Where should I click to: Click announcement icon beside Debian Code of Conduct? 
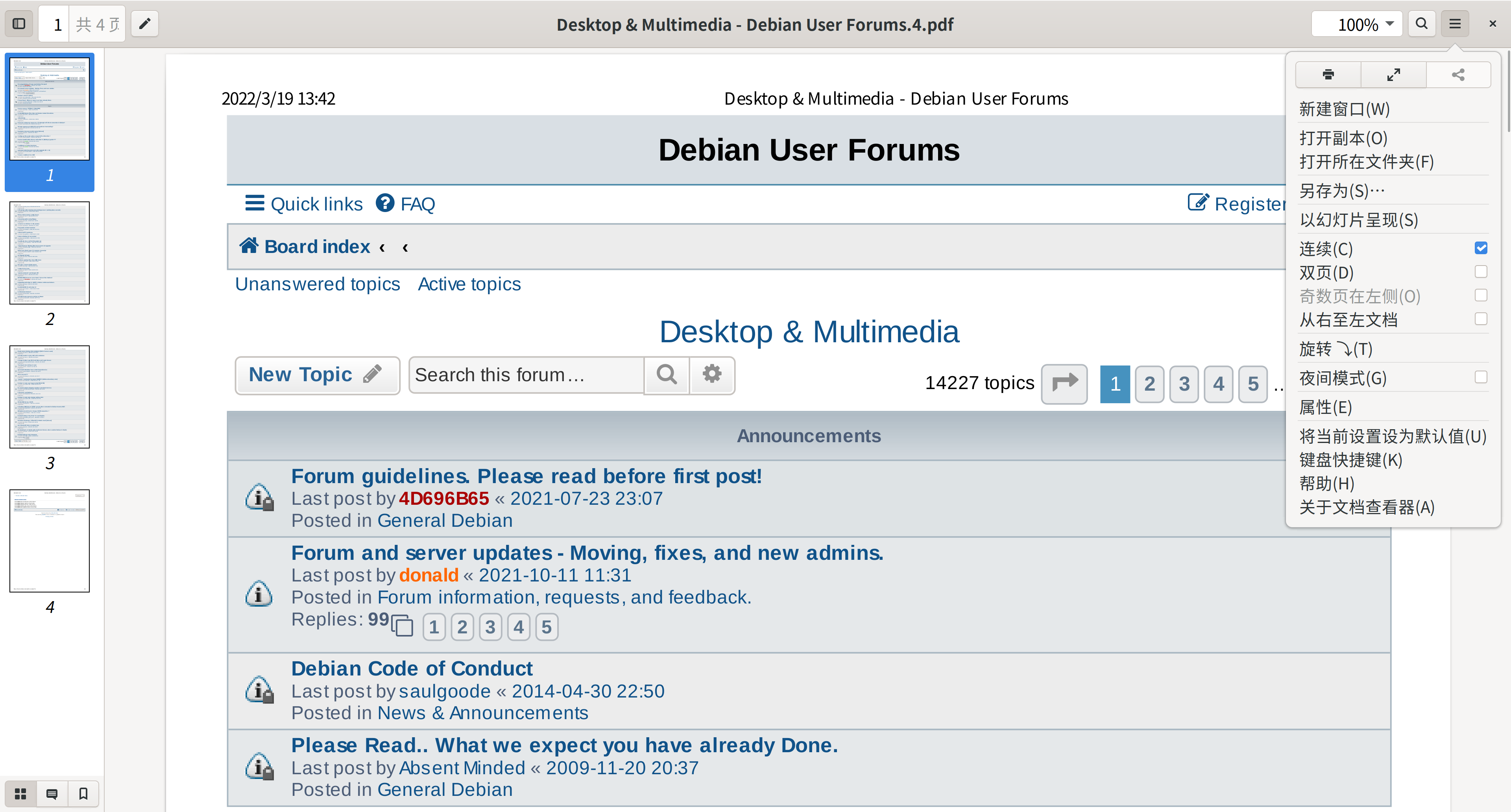coord(259,690)
